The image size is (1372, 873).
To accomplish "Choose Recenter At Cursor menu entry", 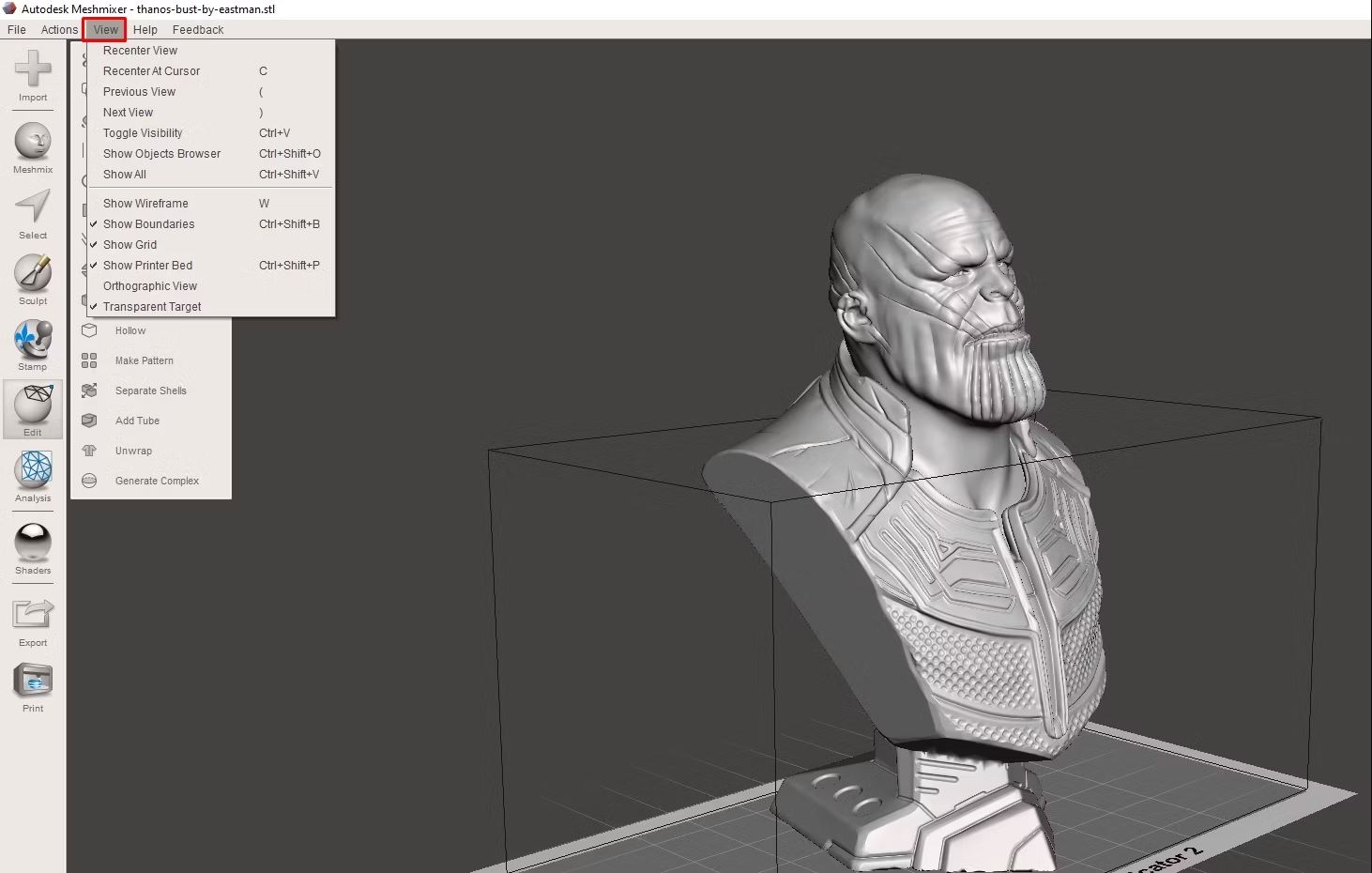I will click(211, 71).
